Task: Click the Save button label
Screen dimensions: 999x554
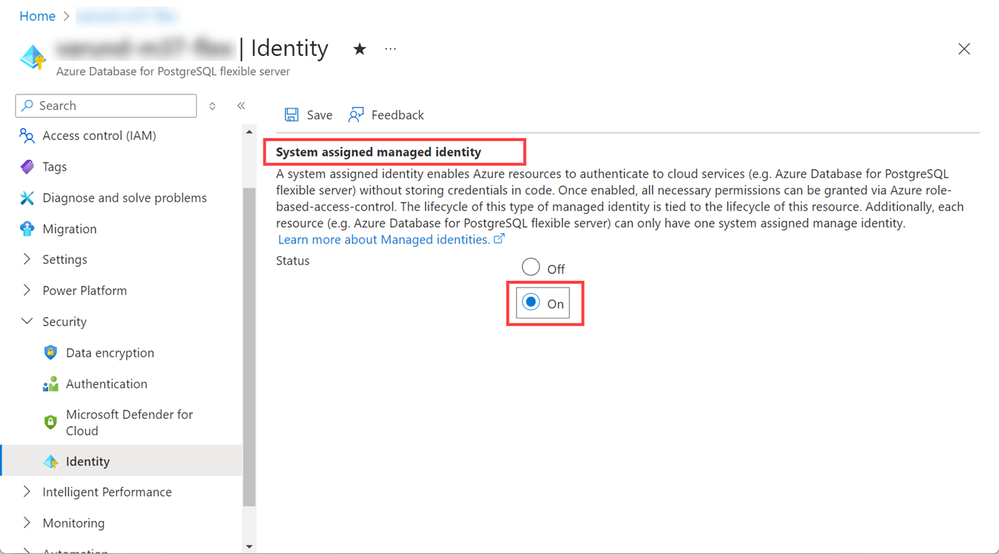Action: pyautogui.click(x=319, y=115)
